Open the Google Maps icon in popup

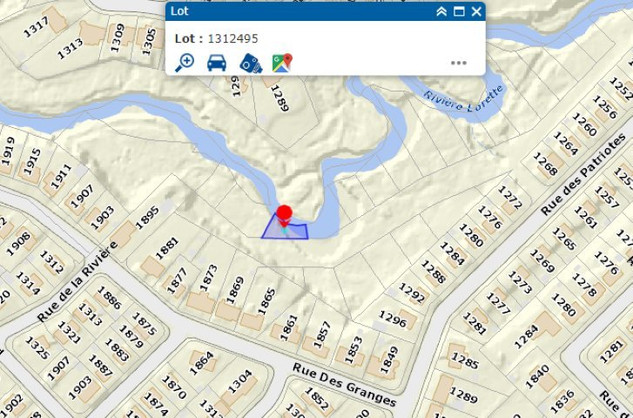pyautogui.click(x=282, y=63)
